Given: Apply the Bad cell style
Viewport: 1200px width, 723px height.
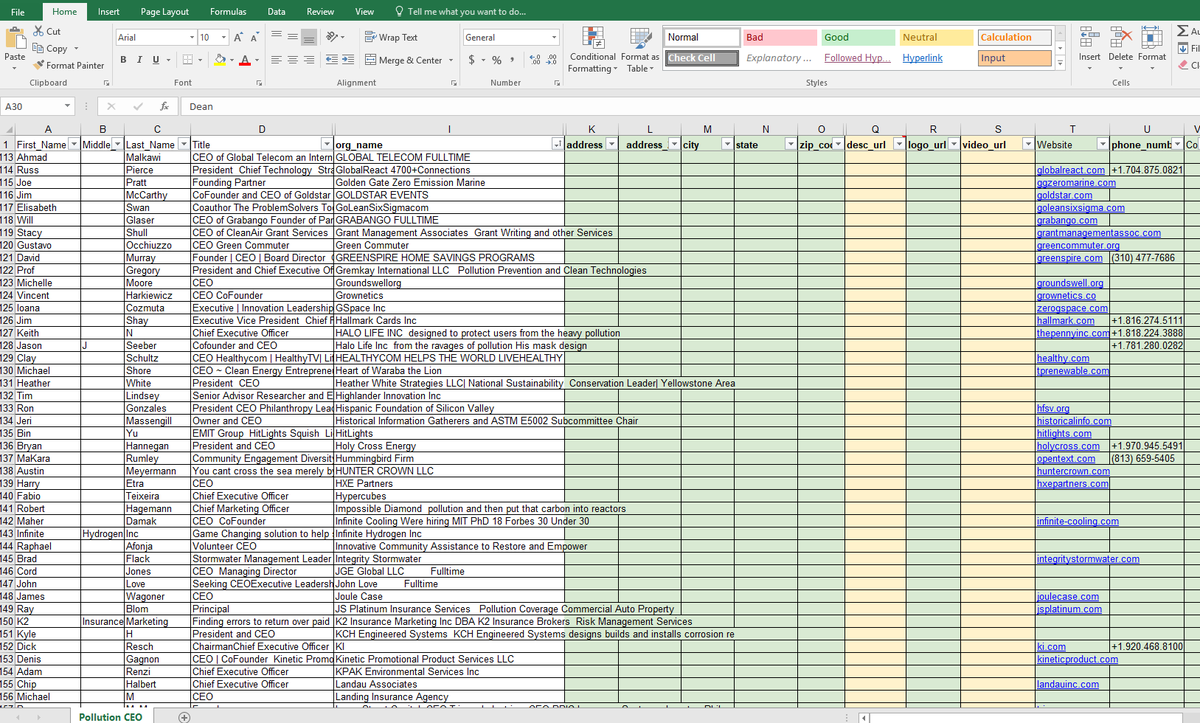Looking at the screenshot, I should (778, 37).
